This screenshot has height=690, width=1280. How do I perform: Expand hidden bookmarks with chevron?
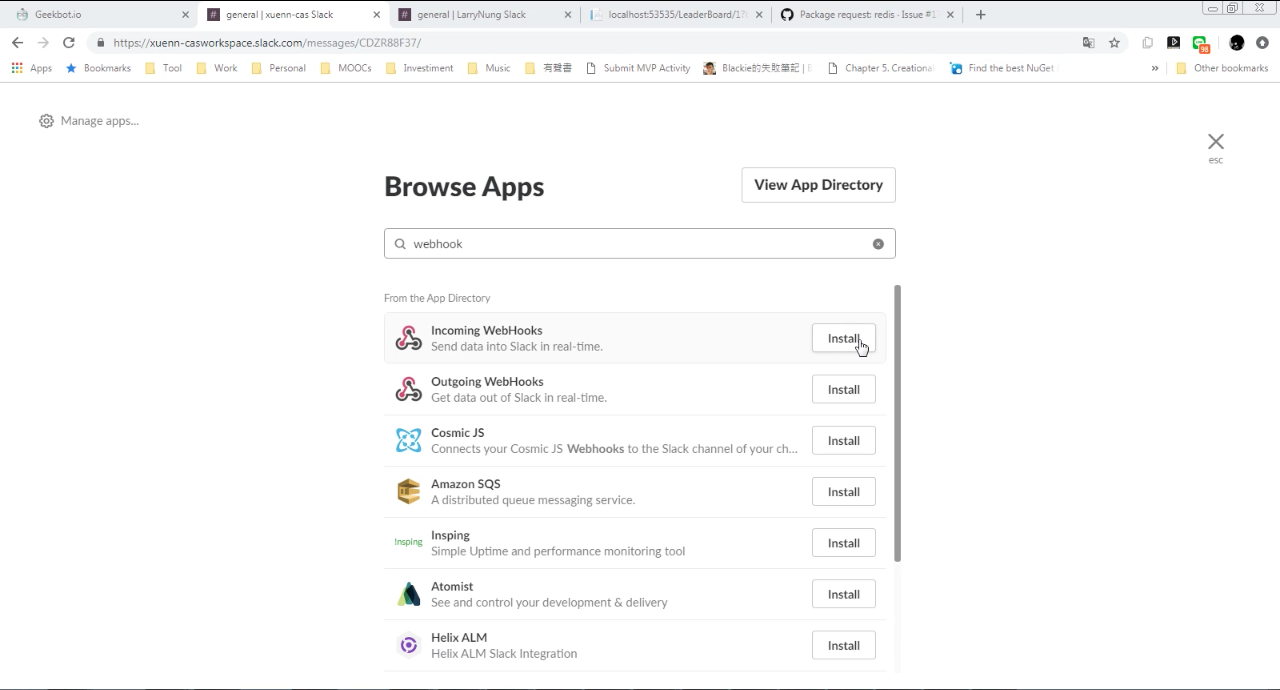click(1155, 68)
